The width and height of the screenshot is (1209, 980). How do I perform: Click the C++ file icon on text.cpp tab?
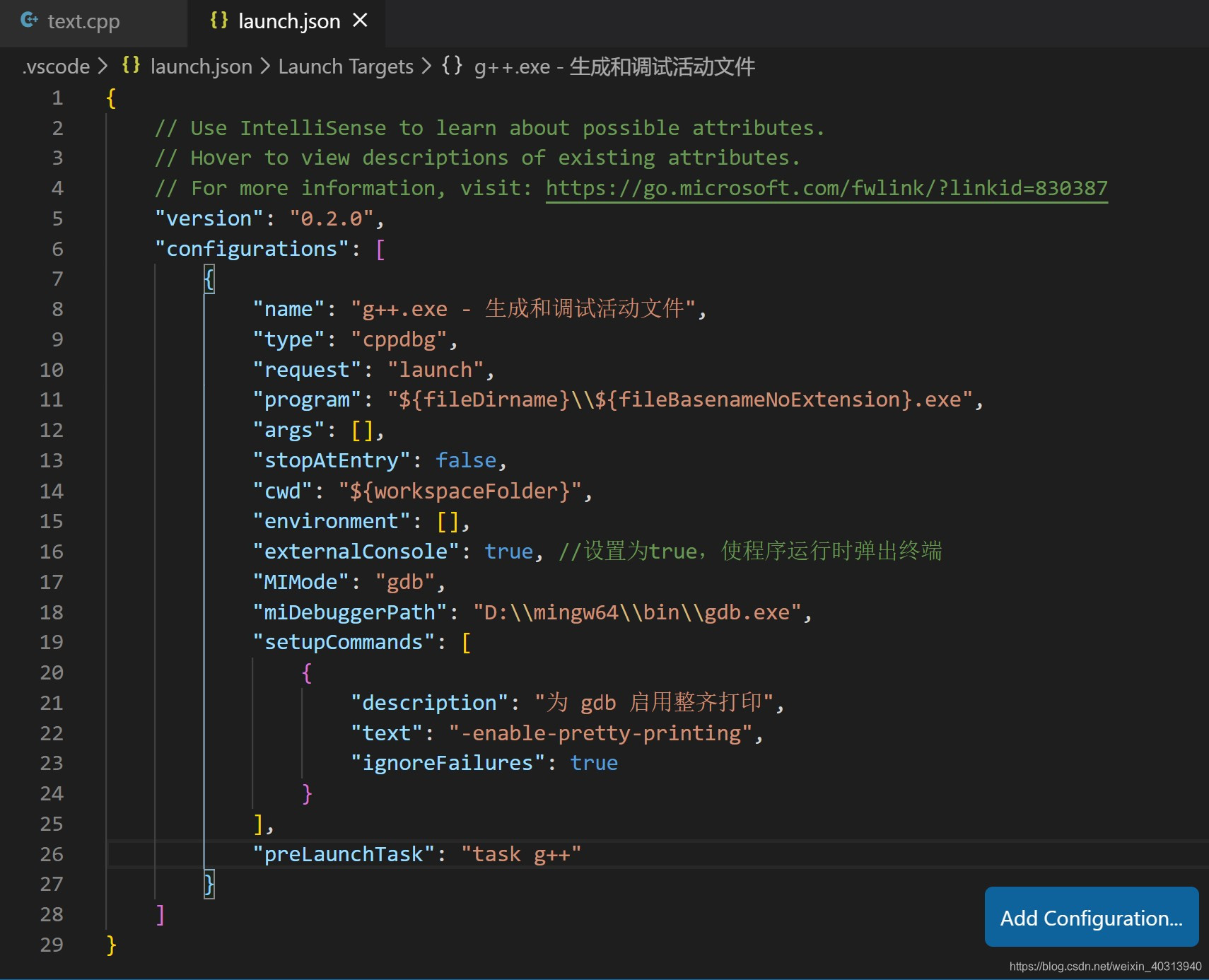click(29, 21)
